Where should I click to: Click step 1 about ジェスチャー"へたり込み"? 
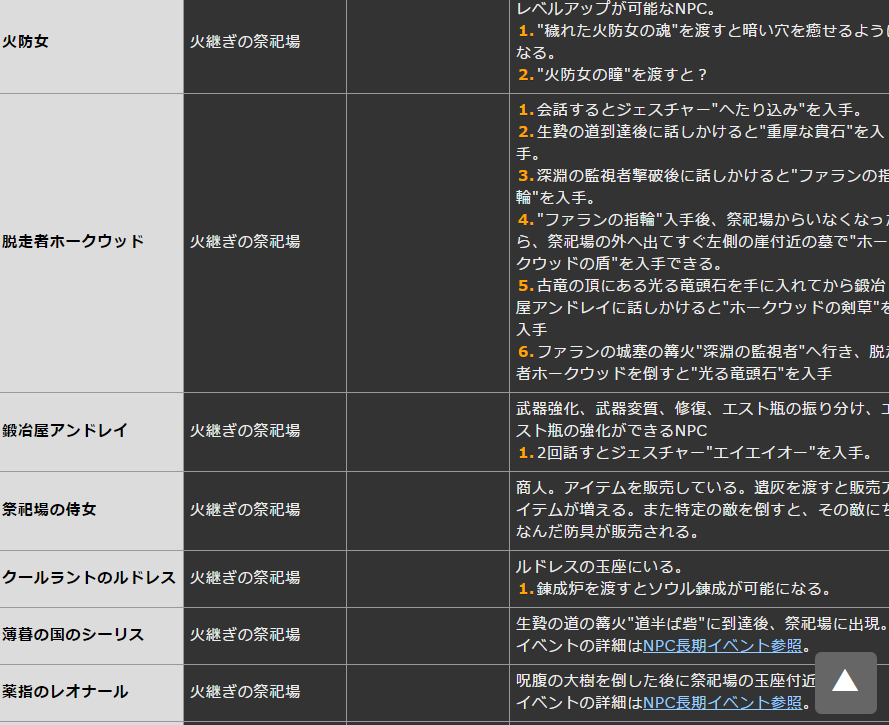pyautogui.click(x=691, y=110)
